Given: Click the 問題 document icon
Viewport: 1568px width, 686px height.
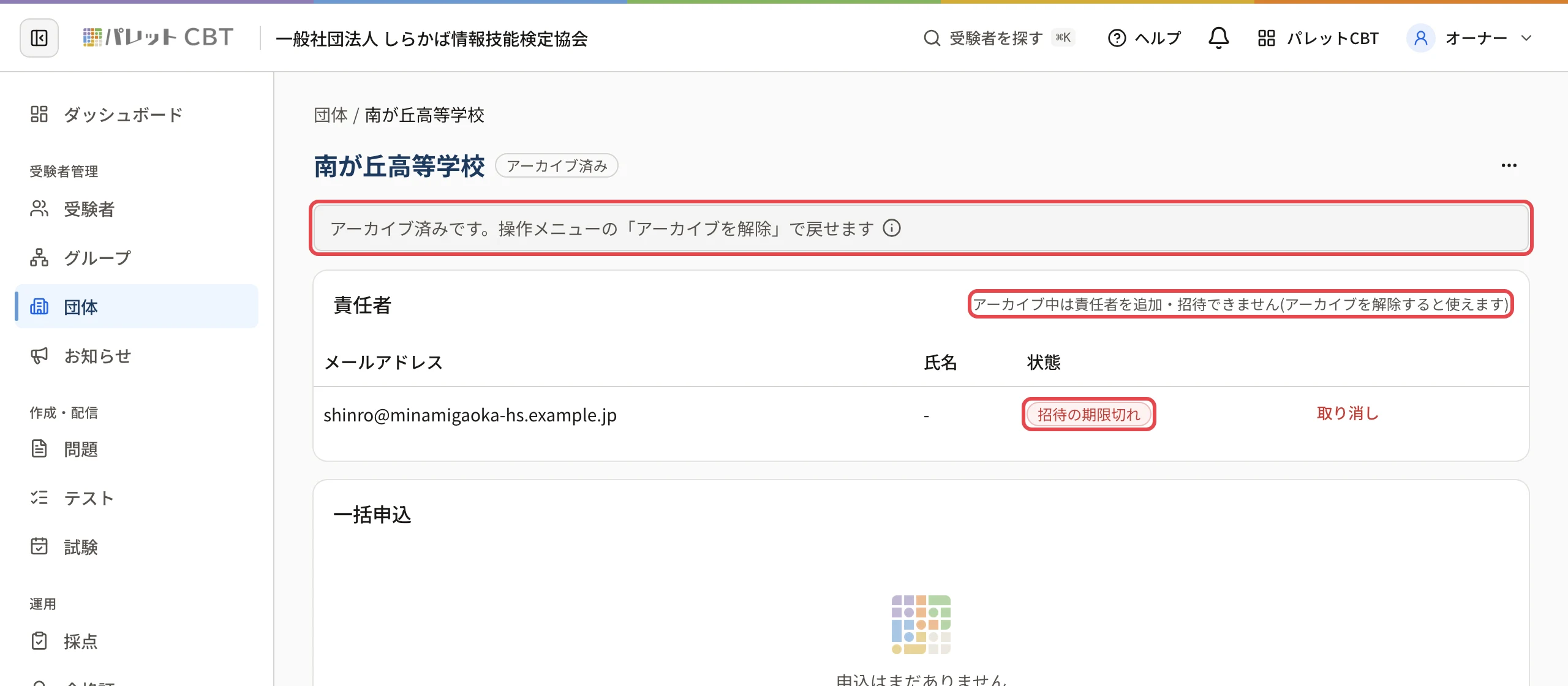Looking at the screenshot, I should pyautogui.click(x=39, y=448).
